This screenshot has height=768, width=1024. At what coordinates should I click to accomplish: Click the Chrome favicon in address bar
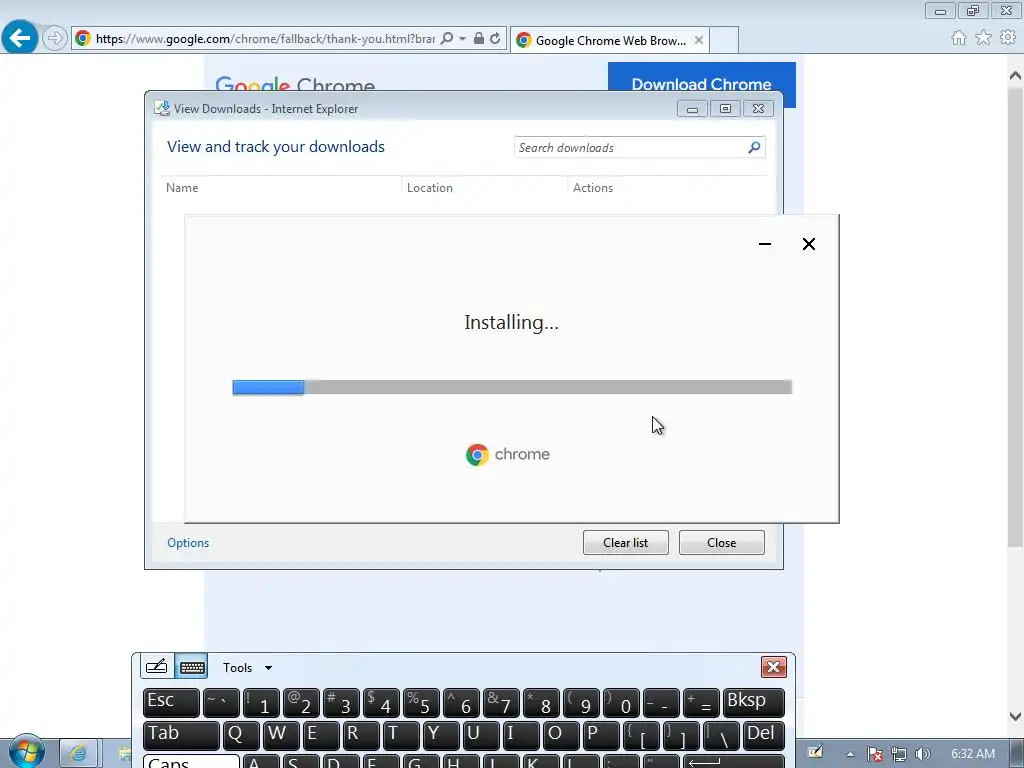pos(83,39)
